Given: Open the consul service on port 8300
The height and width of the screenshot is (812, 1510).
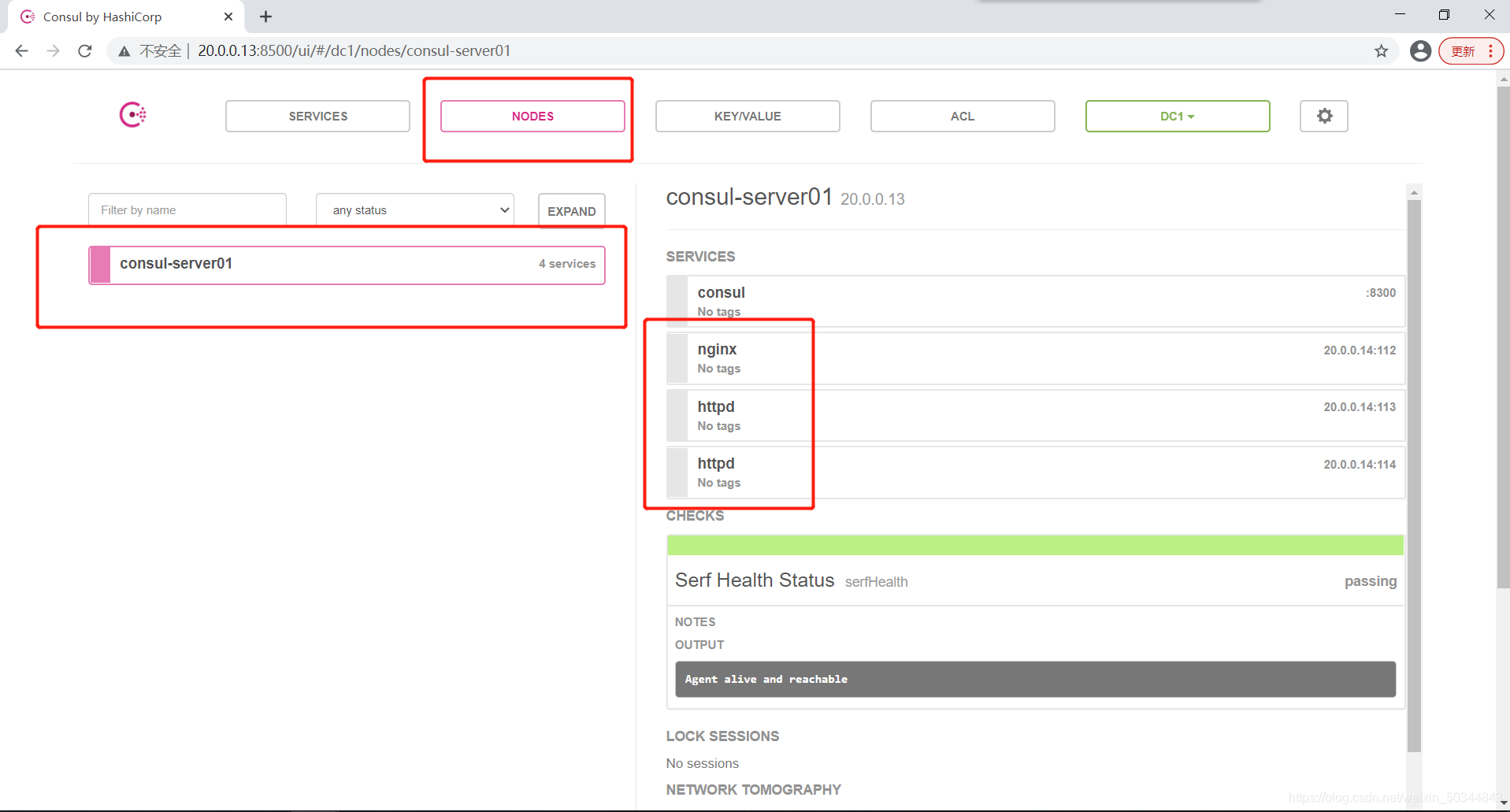Looking at the screenshot, I should pos(1036,301).
